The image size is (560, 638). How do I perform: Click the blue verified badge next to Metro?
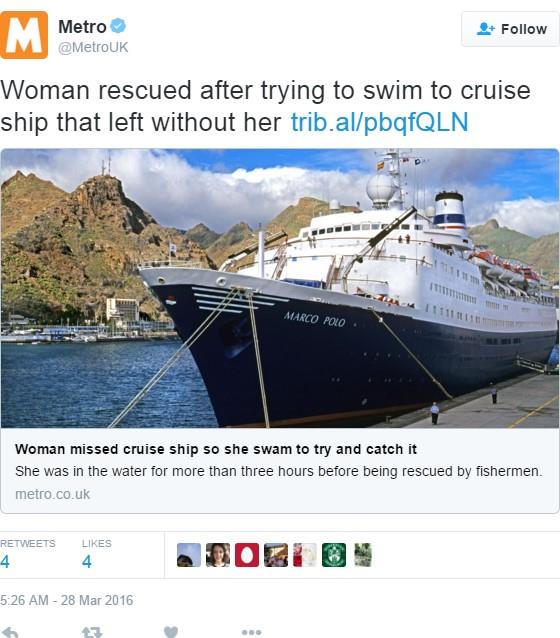point(118,26)
